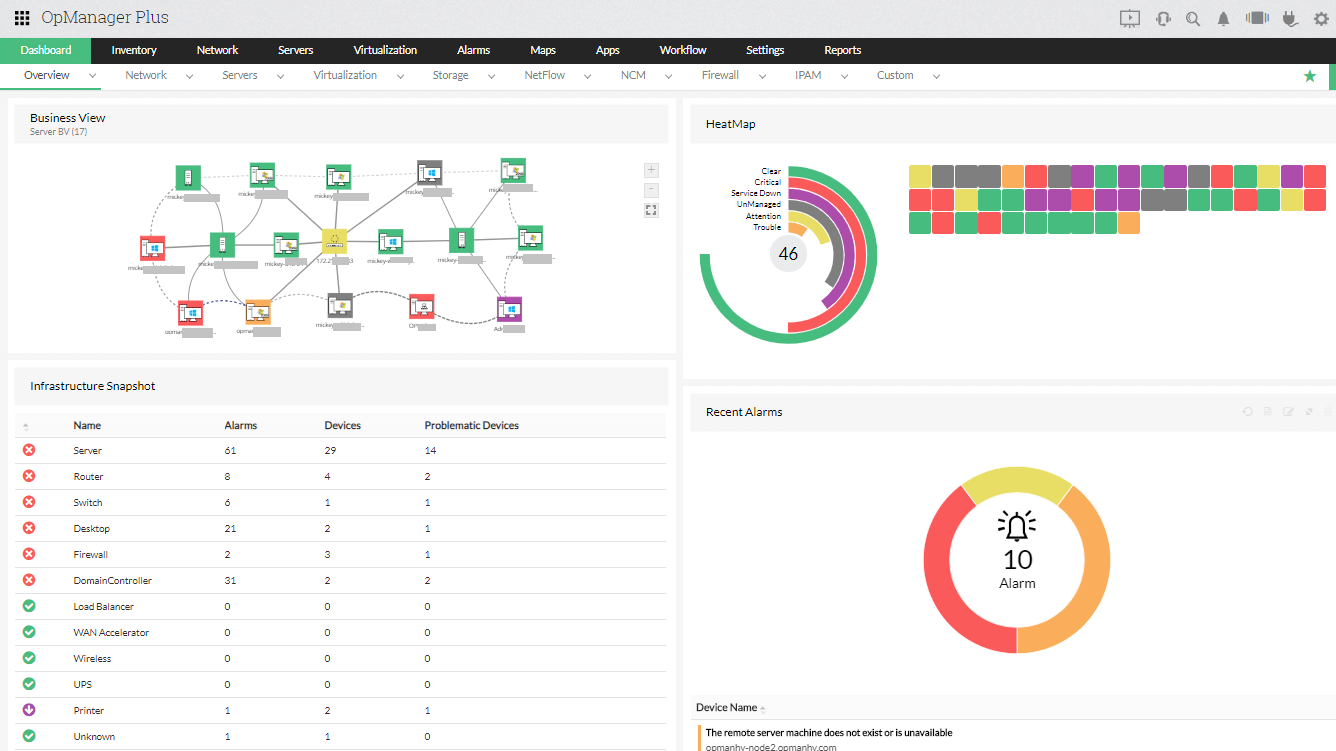Screen dimensions: 1336x751
Task: Open the Switch row link
Action: pyautogui.click(x=88, y=503)
